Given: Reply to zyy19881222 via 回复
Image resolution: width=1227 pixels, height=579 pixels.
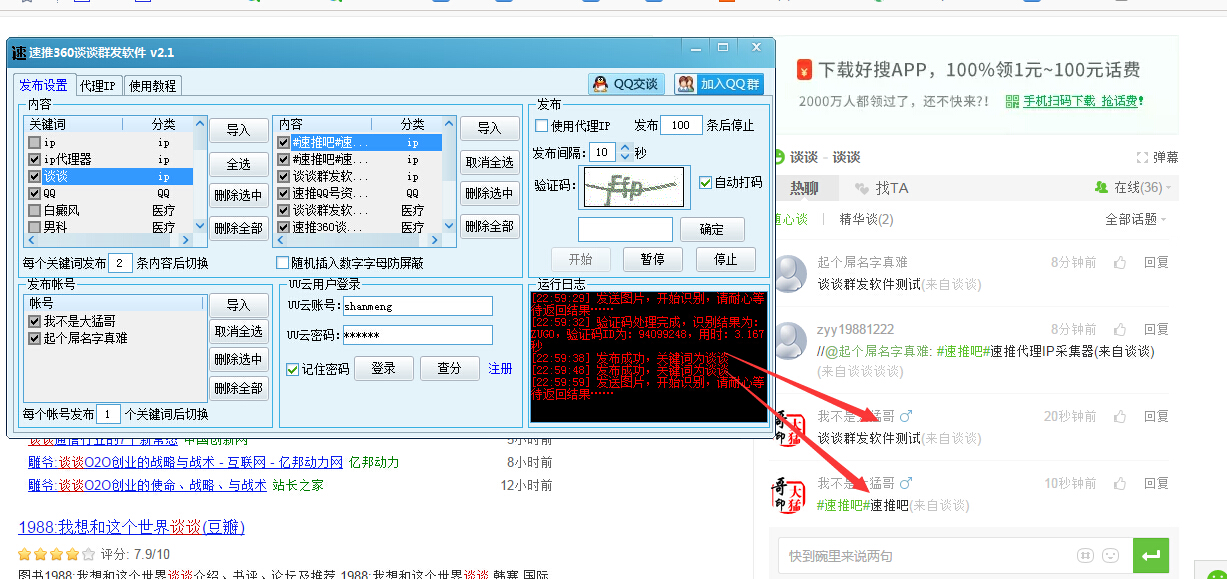Looking at the screenshot, I should [1156, 329].
